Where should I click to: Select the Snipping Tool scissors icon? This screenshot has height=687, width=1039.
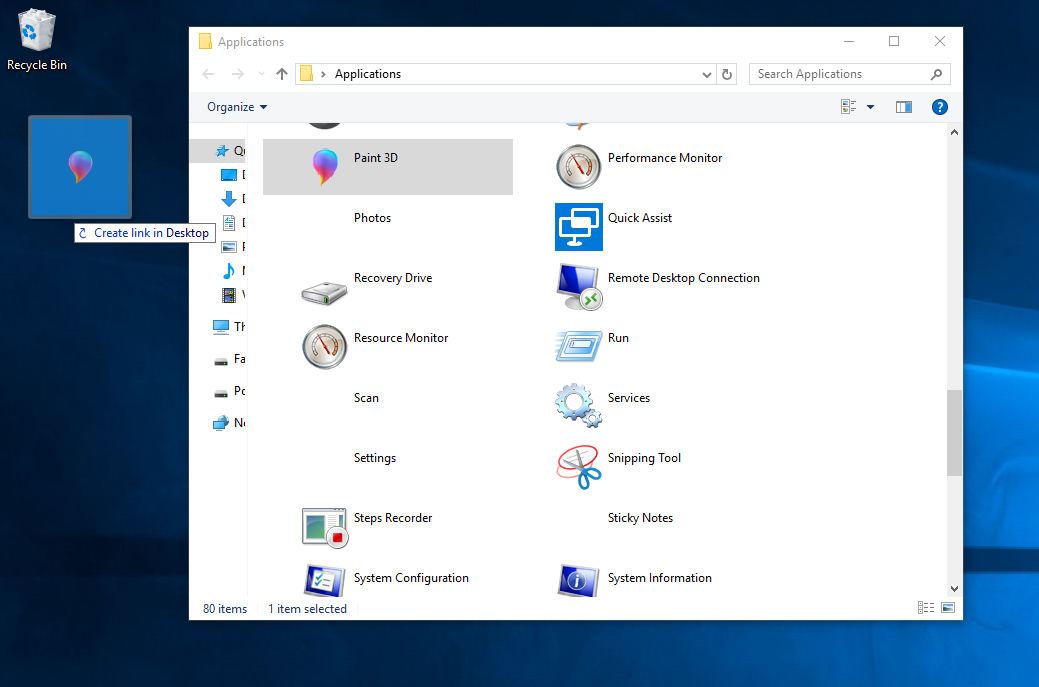(x=579, y=467)
